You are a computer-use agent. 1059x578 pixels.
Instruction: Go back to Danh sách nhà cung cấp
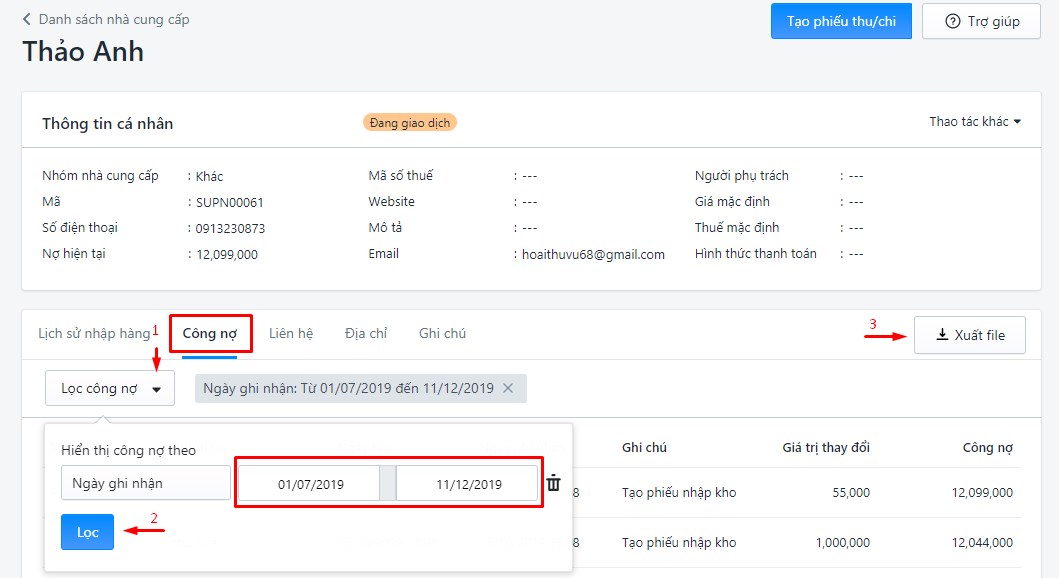coord(113,20)
